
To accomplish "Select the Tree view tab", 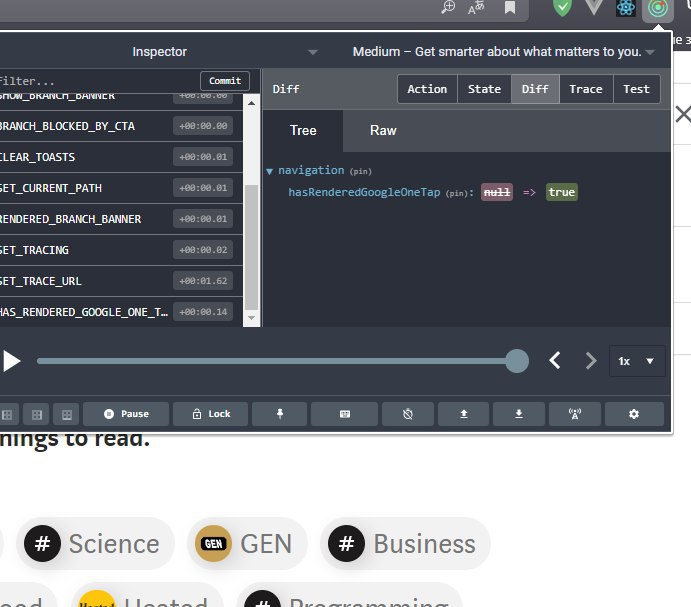I will (303, 130).
